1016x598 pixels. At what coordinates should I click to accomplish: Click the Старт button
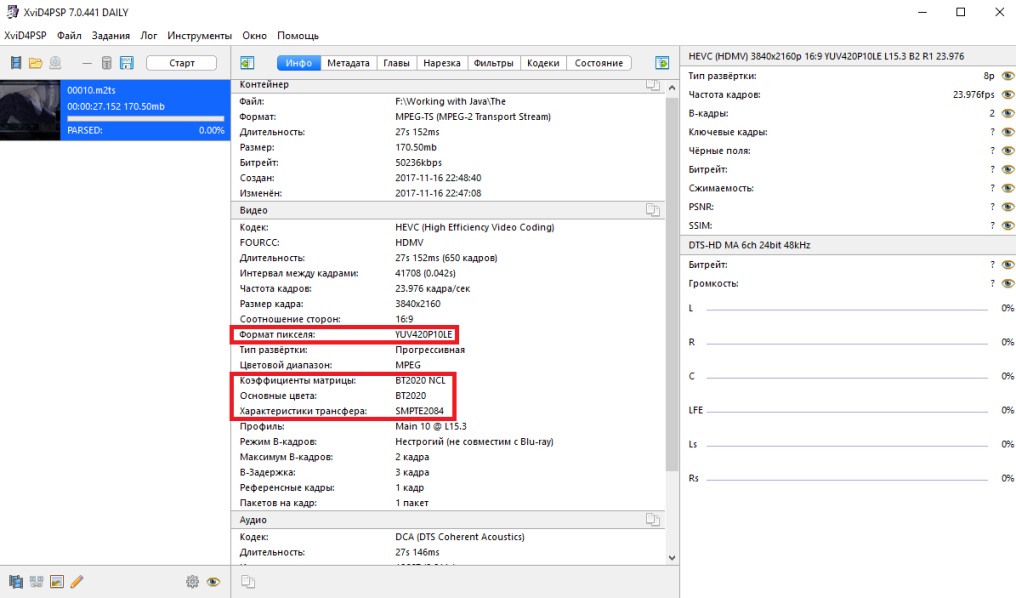coord(182,63)
